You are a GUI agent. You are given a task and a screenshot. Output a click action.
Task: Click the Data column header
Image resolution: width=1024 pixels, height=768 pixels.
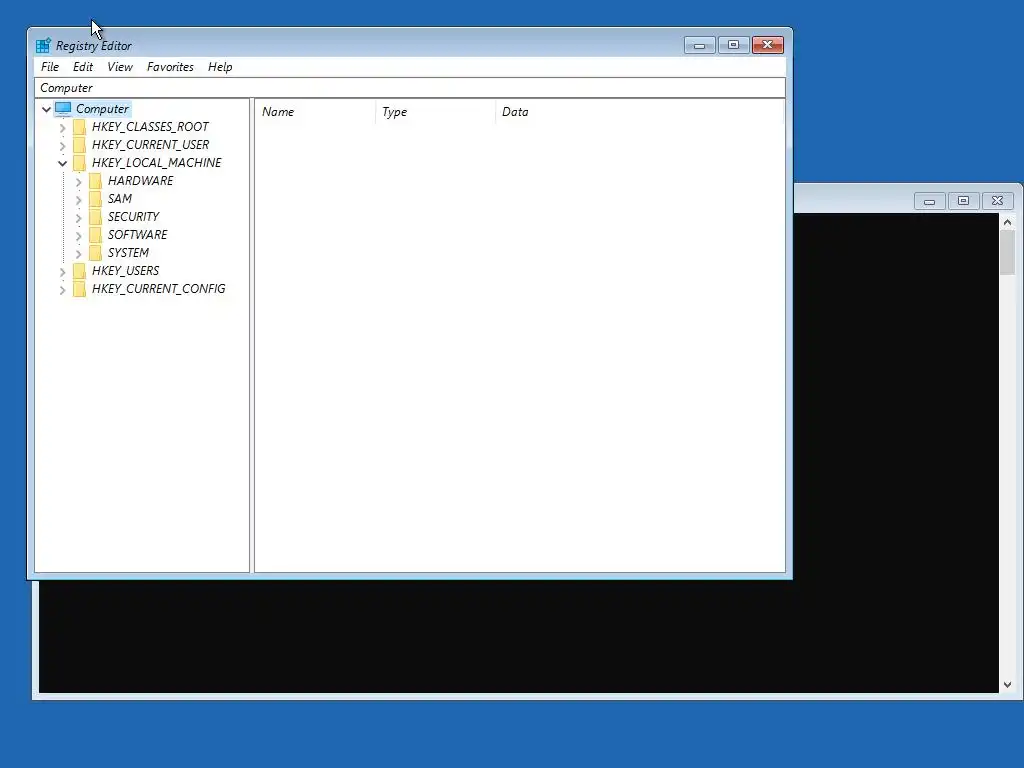[639, 112]
